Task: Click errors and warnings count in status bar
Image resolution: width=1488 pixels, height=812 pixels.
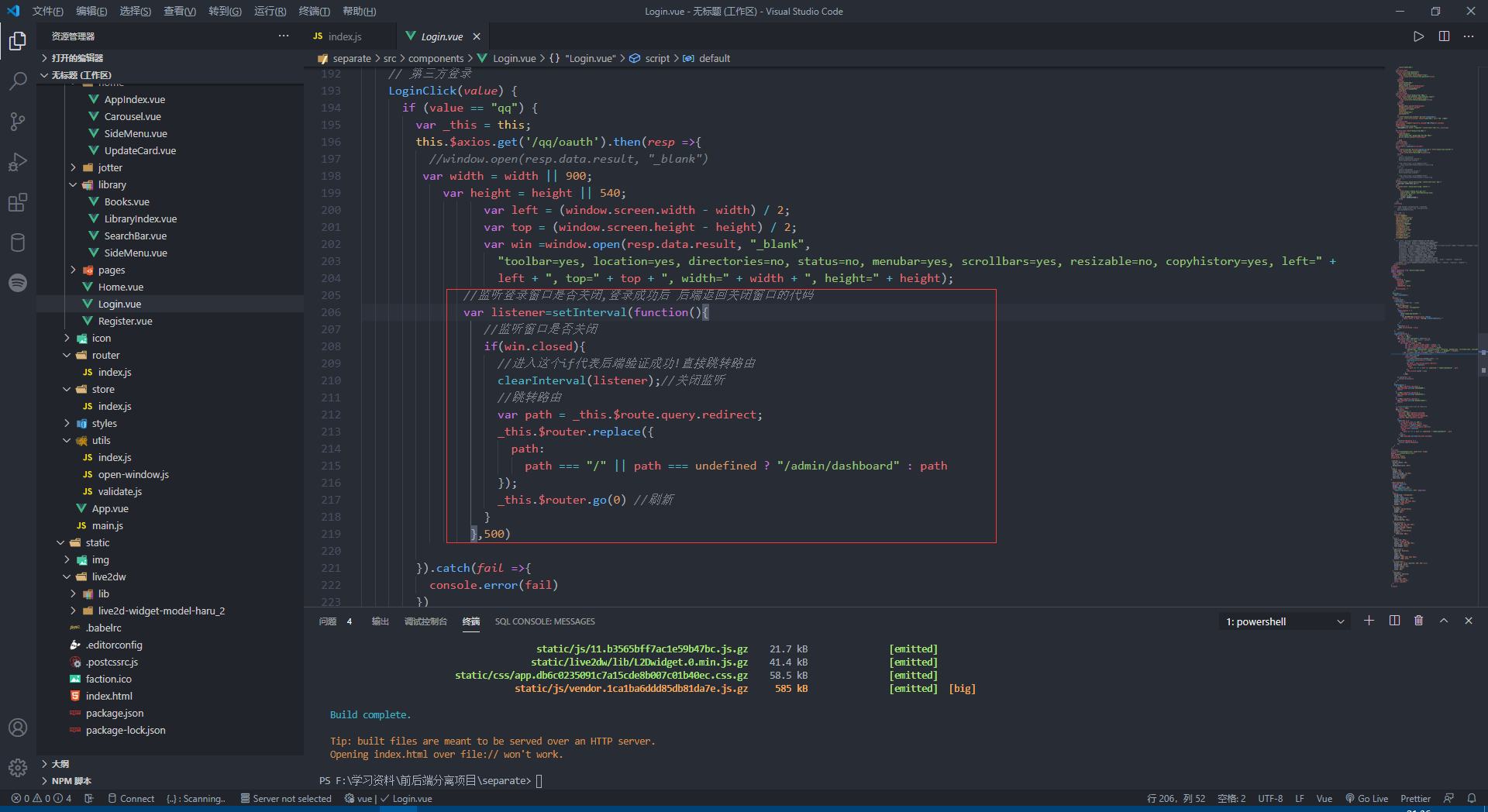Action: click(x=42, y=798)
